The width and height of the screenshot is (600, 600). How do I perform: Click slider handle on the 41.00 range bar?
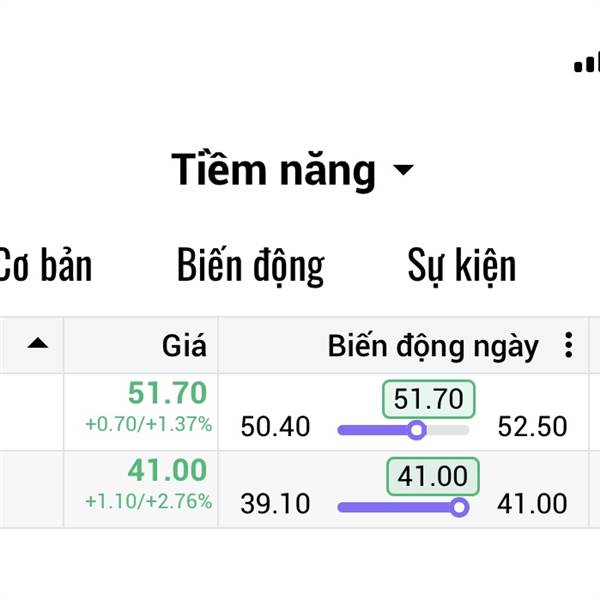pyautogui.click(x=459, y=507)
